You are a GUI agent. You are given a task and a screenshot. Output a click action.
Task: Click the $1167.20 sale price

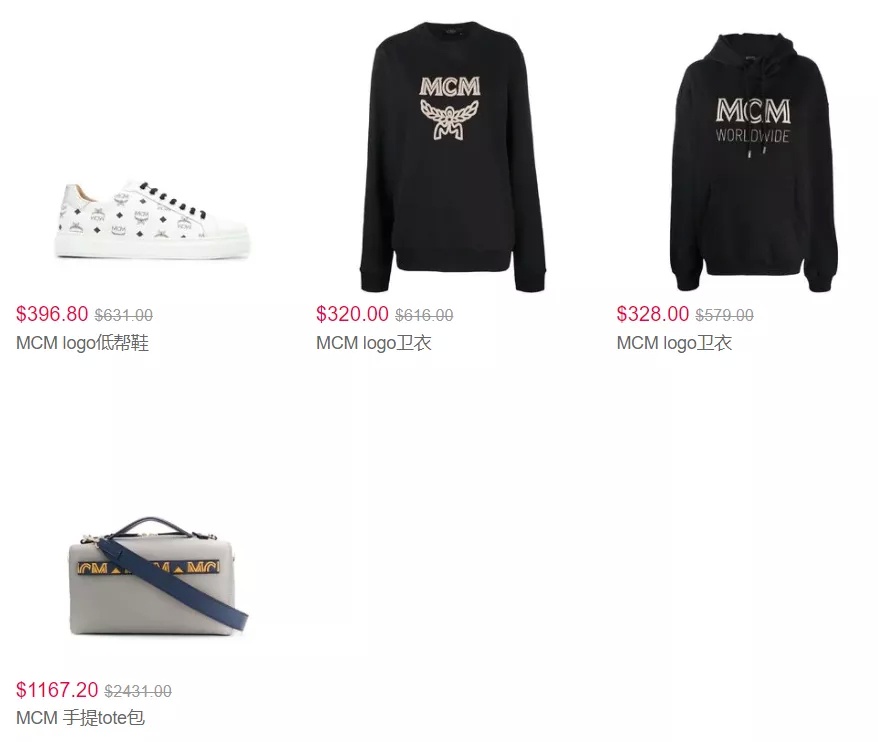[57, 690]
